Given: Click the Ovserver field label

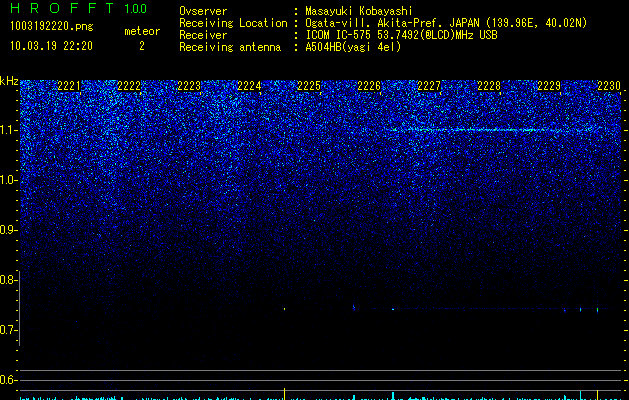Looking at the screenshot, I should (x=203, y=11).
